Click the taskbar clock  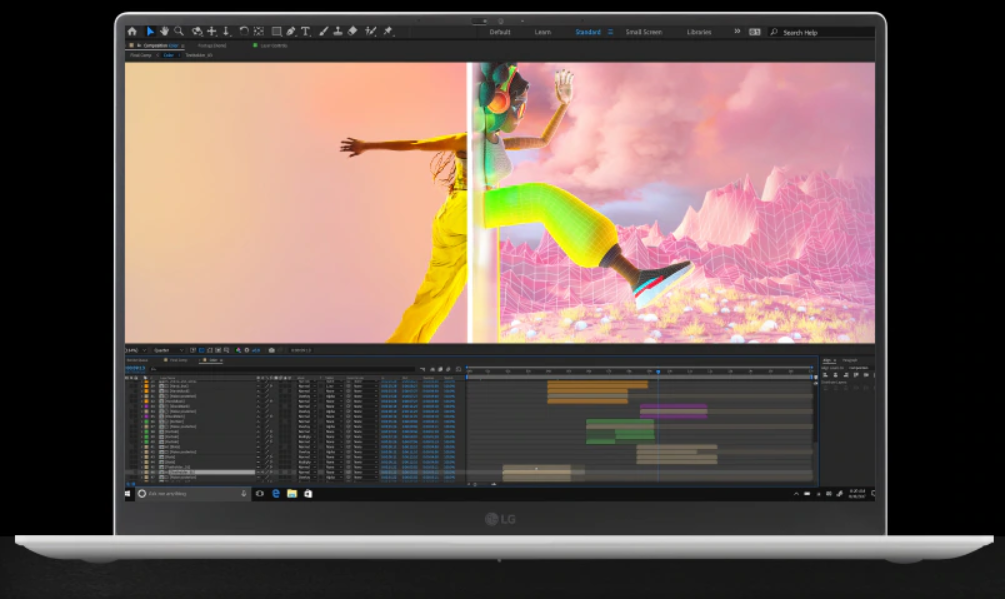857,494
